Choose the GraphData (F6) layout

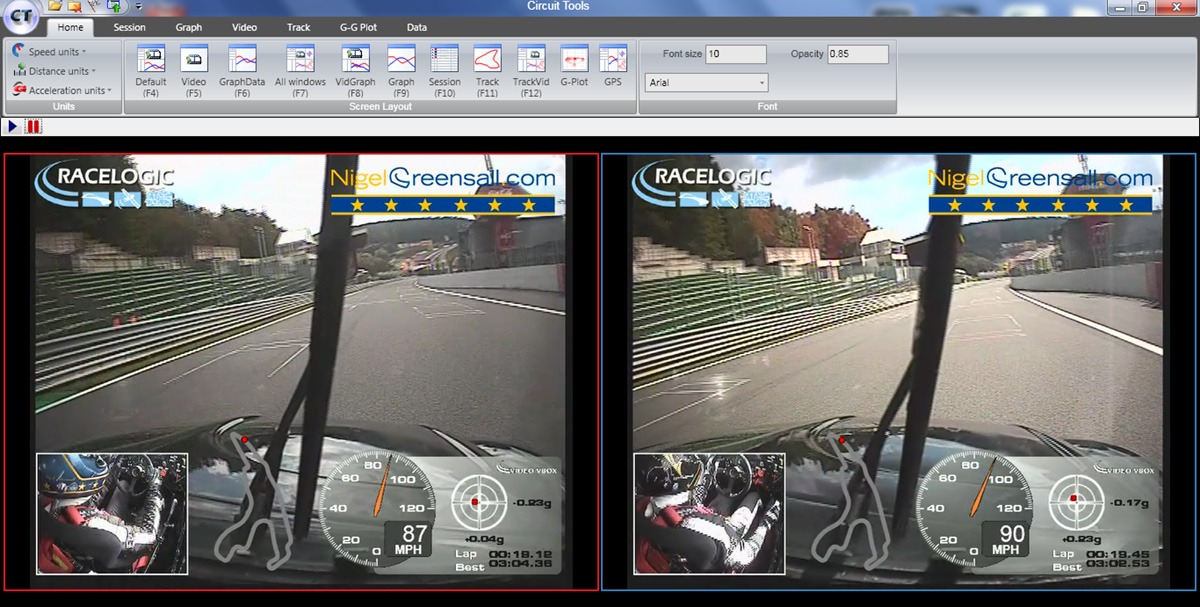242,60
